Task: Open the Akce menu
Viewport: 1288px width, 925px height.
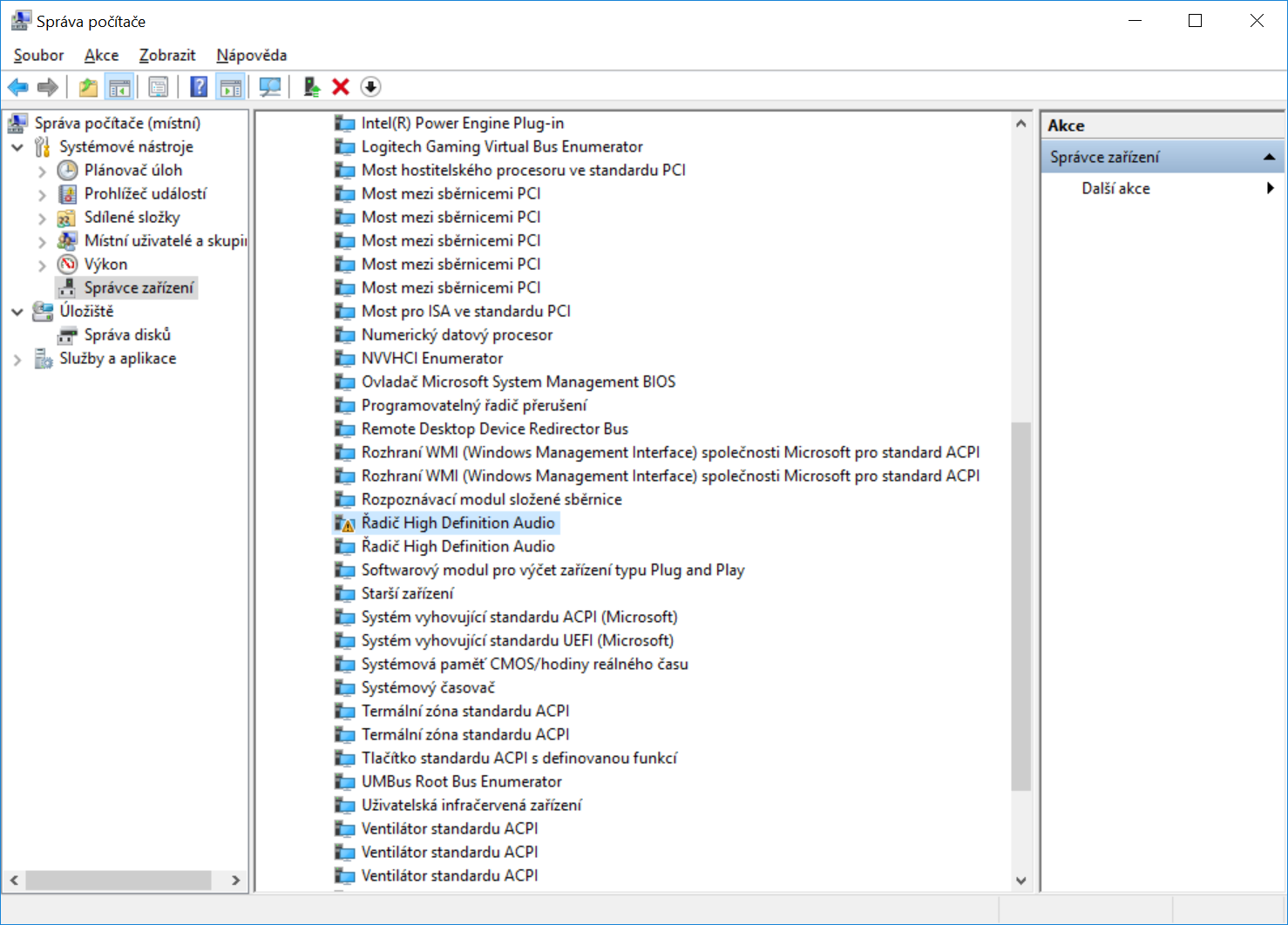Action: click(101, 55)
